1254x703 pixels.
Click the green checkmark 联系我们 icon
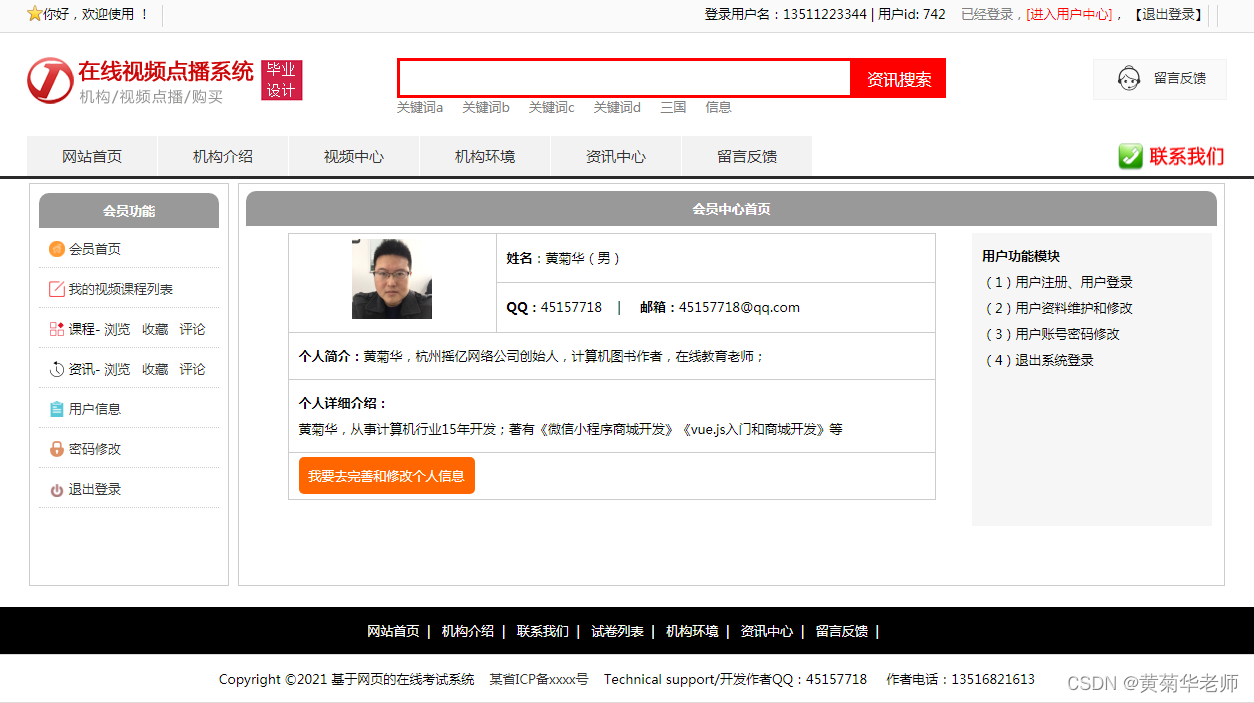(1130, 156)
